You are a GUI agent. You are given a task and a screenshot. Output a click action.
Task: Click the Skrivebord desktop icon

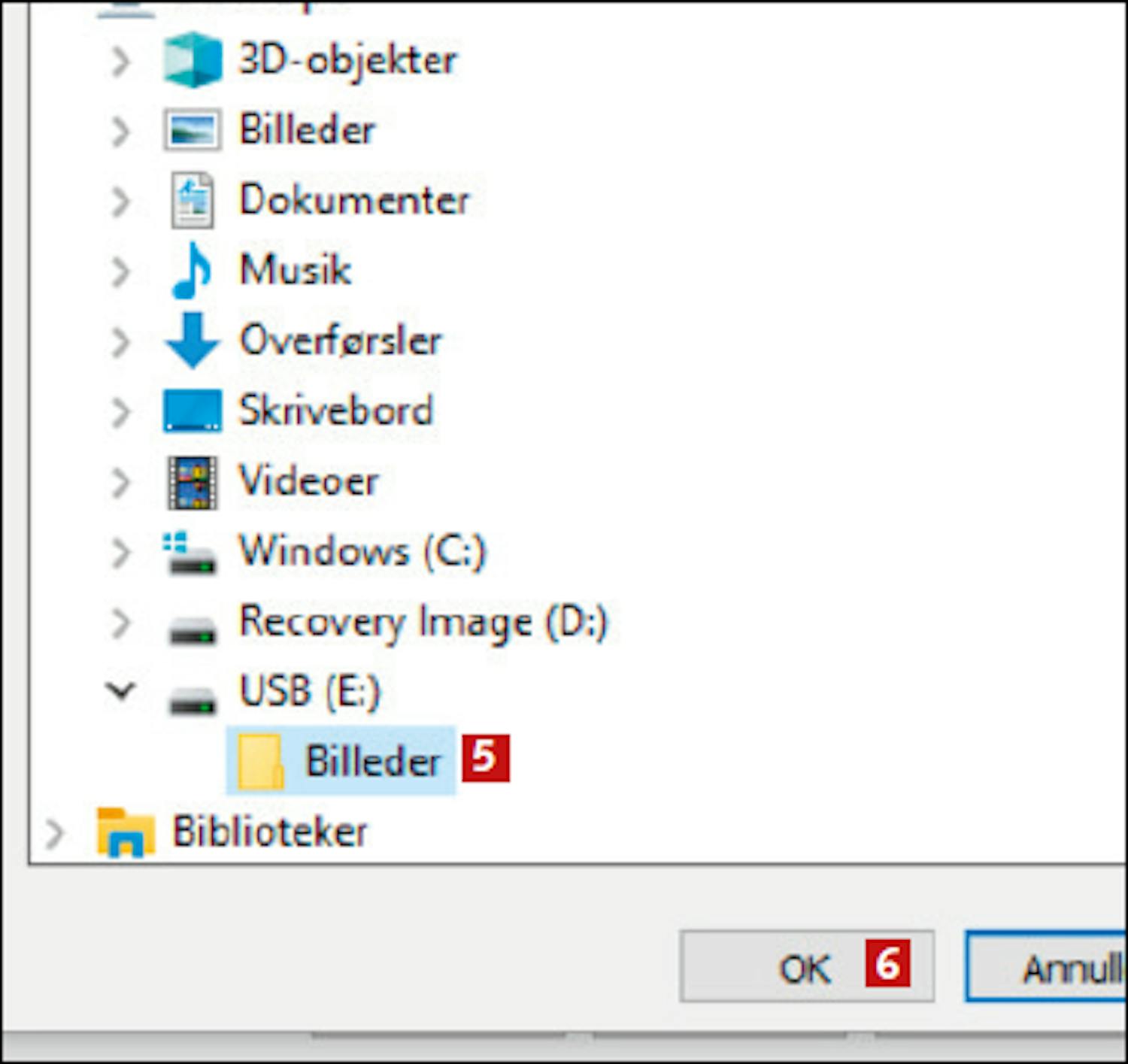(x=193, y=411)
